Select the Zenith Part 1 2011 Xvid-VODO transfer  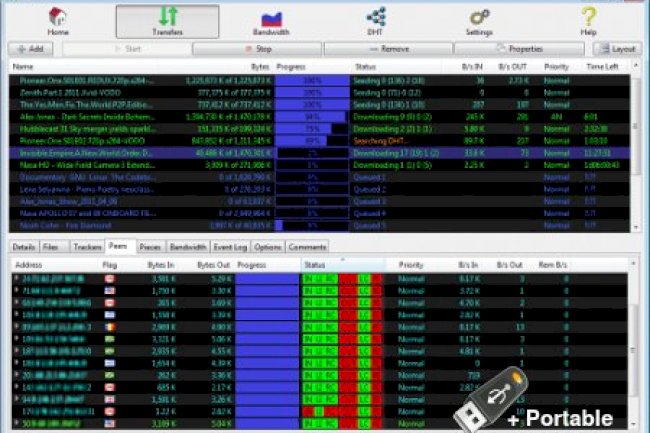319,93
